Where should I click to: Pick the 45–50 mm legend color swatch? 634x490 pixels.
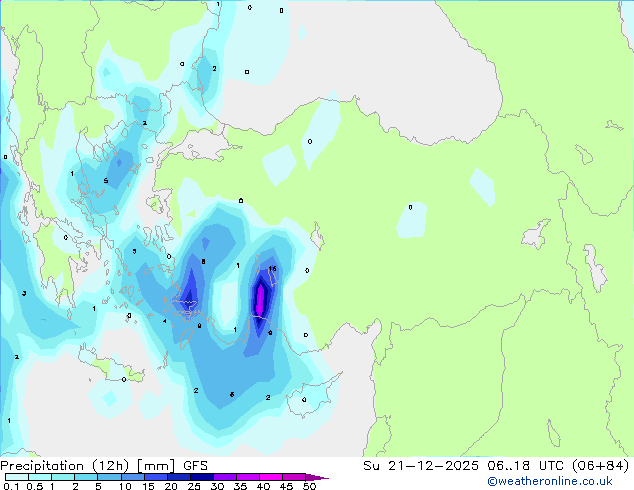294,477
